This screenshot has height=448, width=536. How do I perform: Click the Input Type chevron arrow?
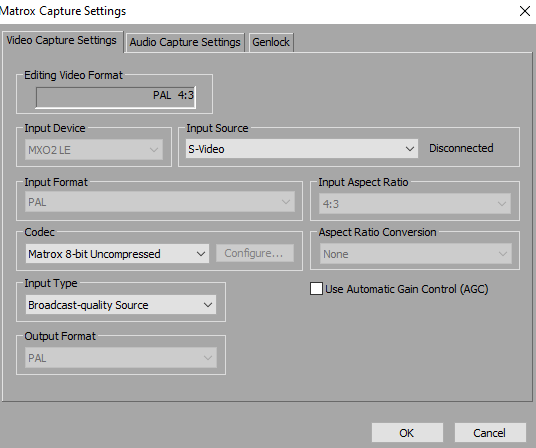coord(208,304)
